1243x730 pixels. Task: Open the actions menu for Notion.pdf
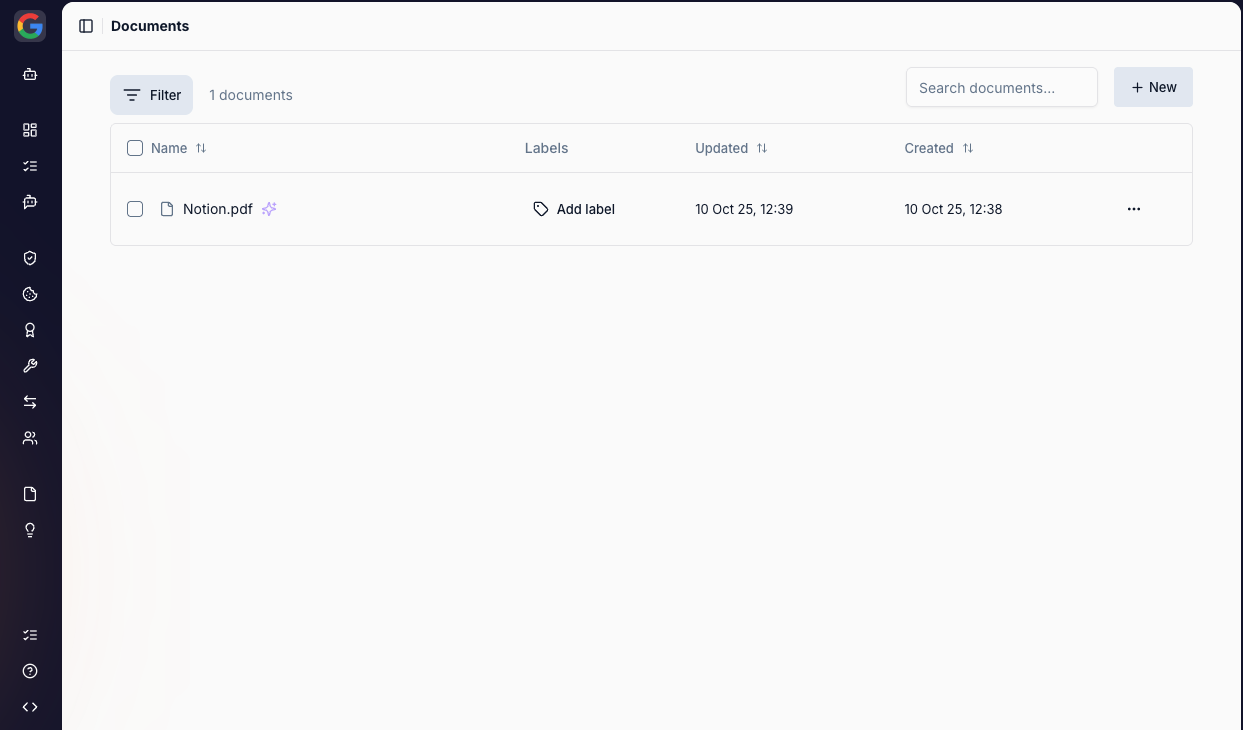(1134, 209)
